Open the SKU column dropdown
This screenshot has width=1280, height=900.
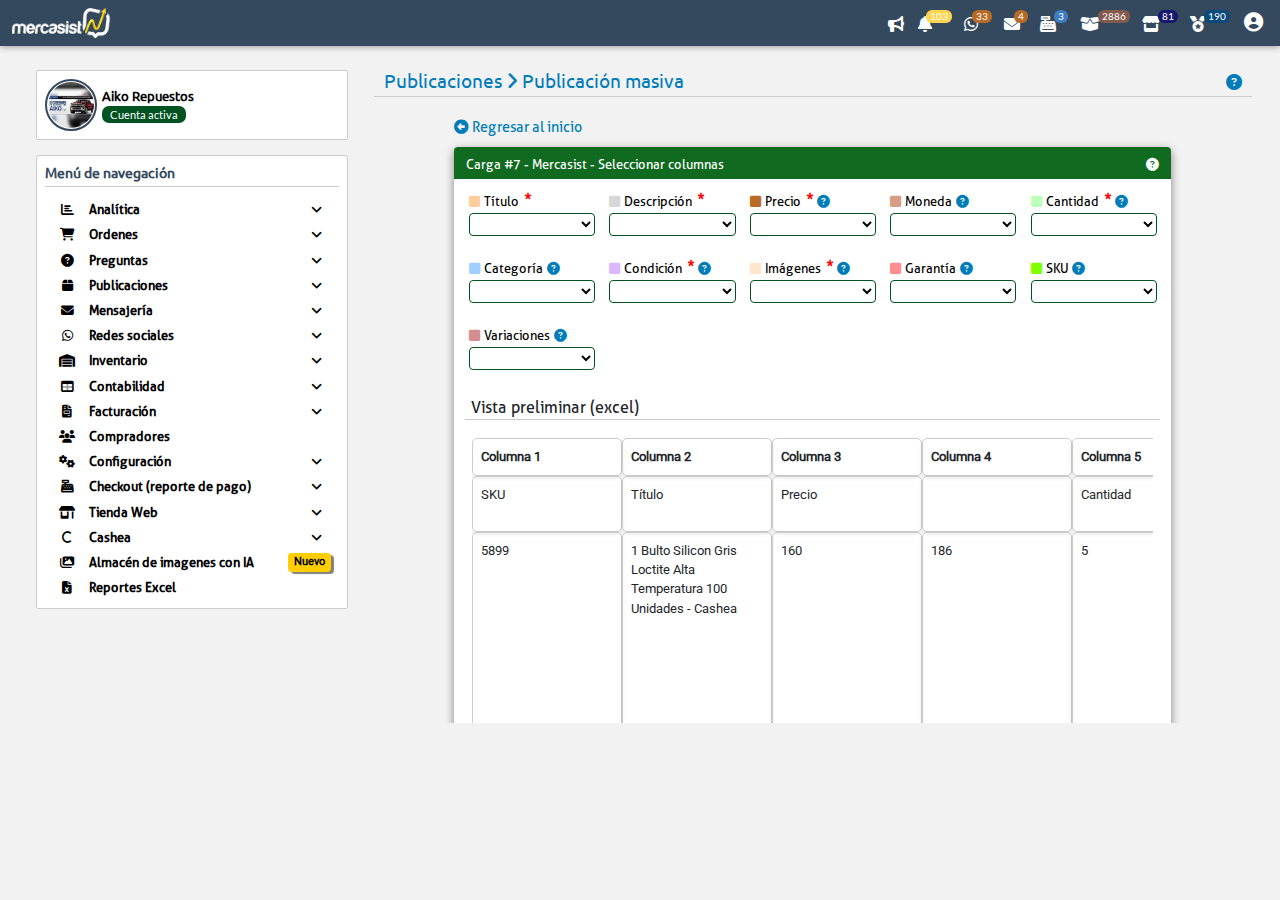point(1094,291)
